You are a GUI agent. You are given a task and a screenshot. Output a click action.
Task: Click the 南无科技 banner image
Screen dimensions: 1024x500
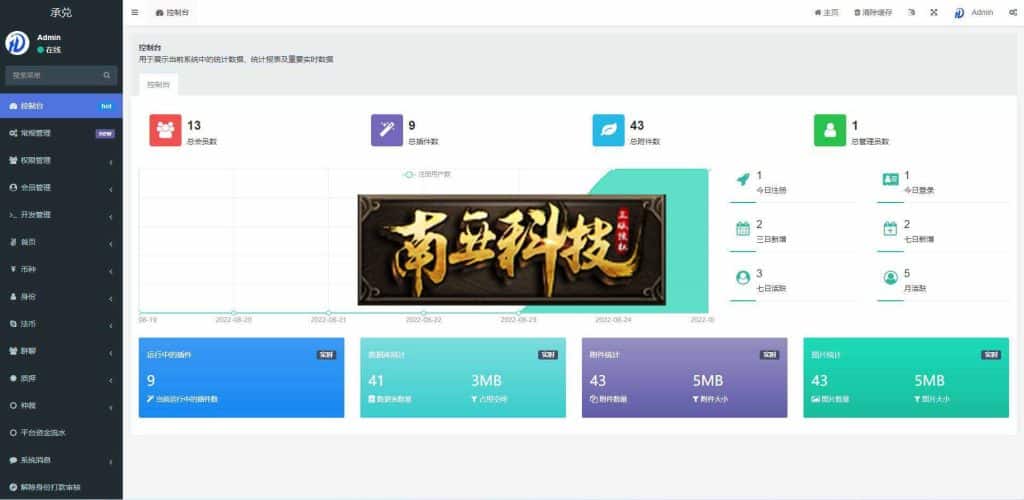click(511, 249)
